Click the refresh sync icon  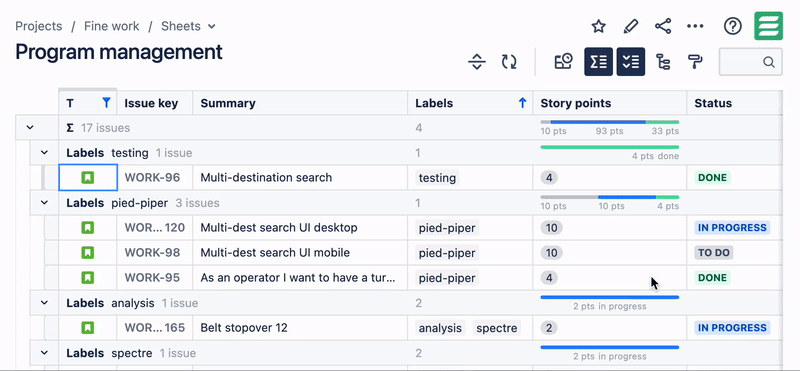click(x=509, y=62)
